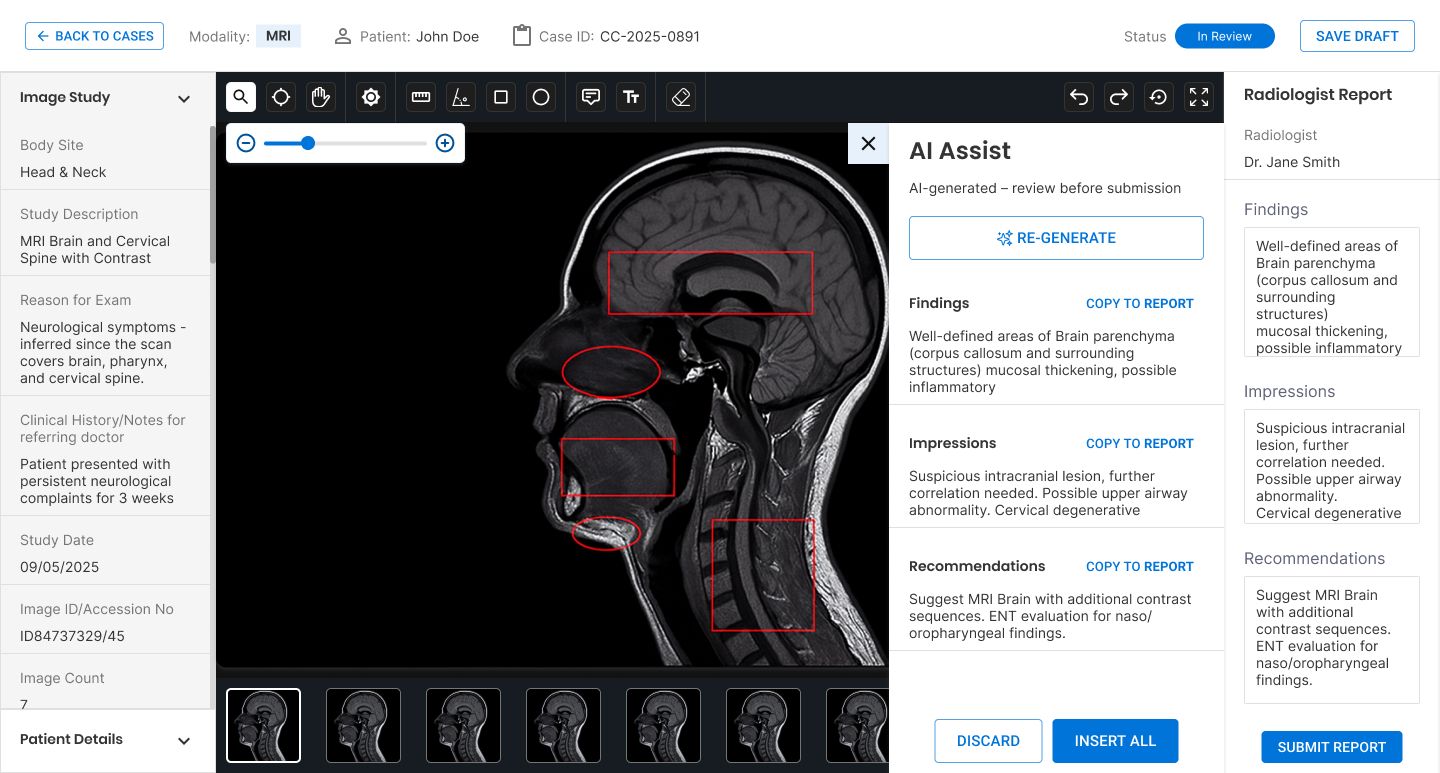
Task: Copy Impressions to report
Action: 1139,443
